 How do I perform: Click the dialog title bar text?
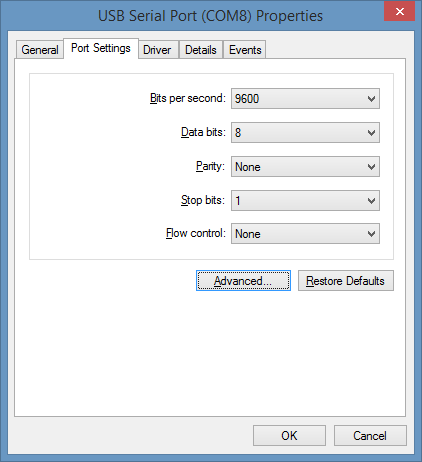[x=210, y=16]
